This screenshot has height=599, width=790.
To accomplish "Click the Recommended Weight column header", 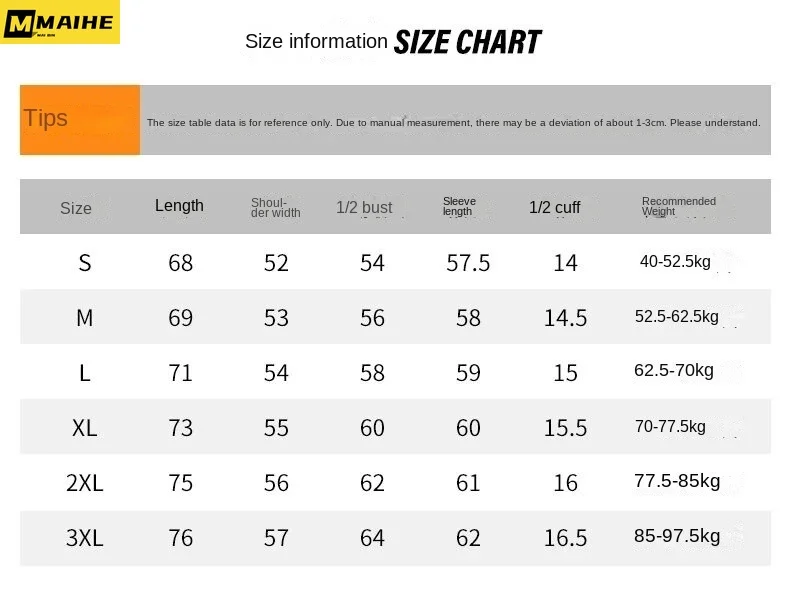I will click(x=679, y=206).
